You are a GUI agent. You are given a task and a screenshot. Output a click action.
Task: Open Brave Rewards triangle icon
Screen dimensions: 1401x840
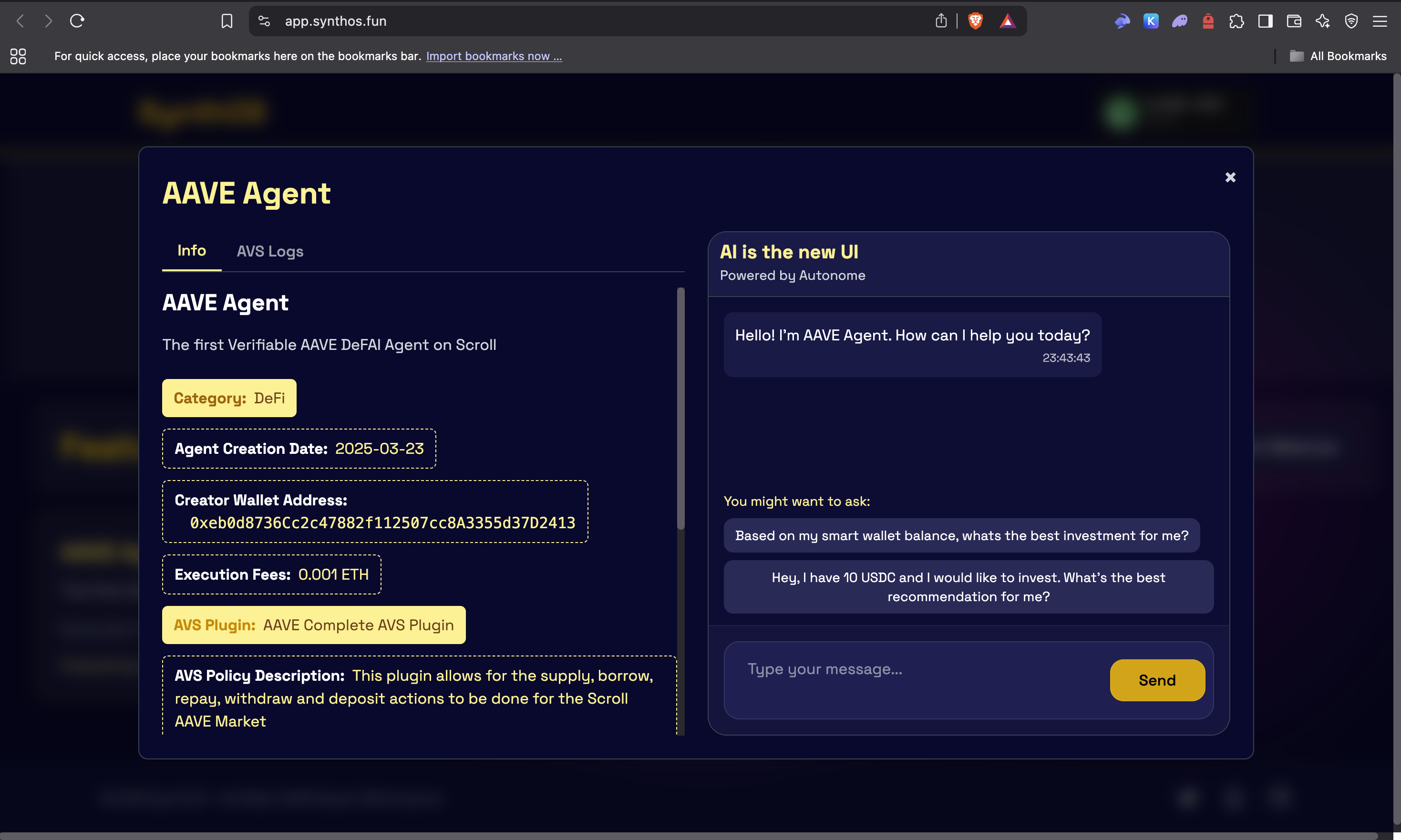1008,21
